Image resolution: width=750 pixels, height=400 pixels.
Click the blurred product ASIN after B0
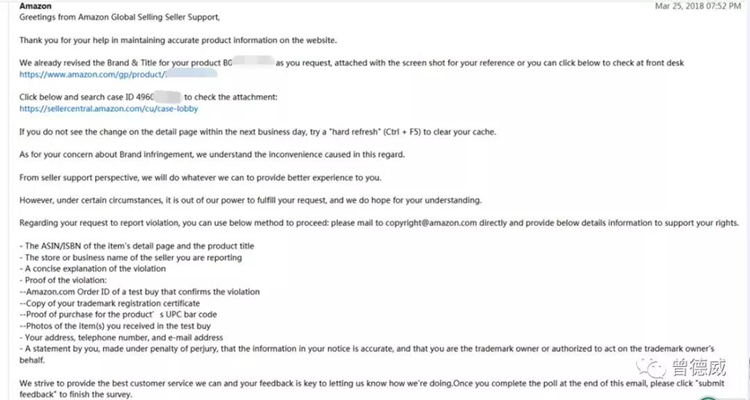254,62
